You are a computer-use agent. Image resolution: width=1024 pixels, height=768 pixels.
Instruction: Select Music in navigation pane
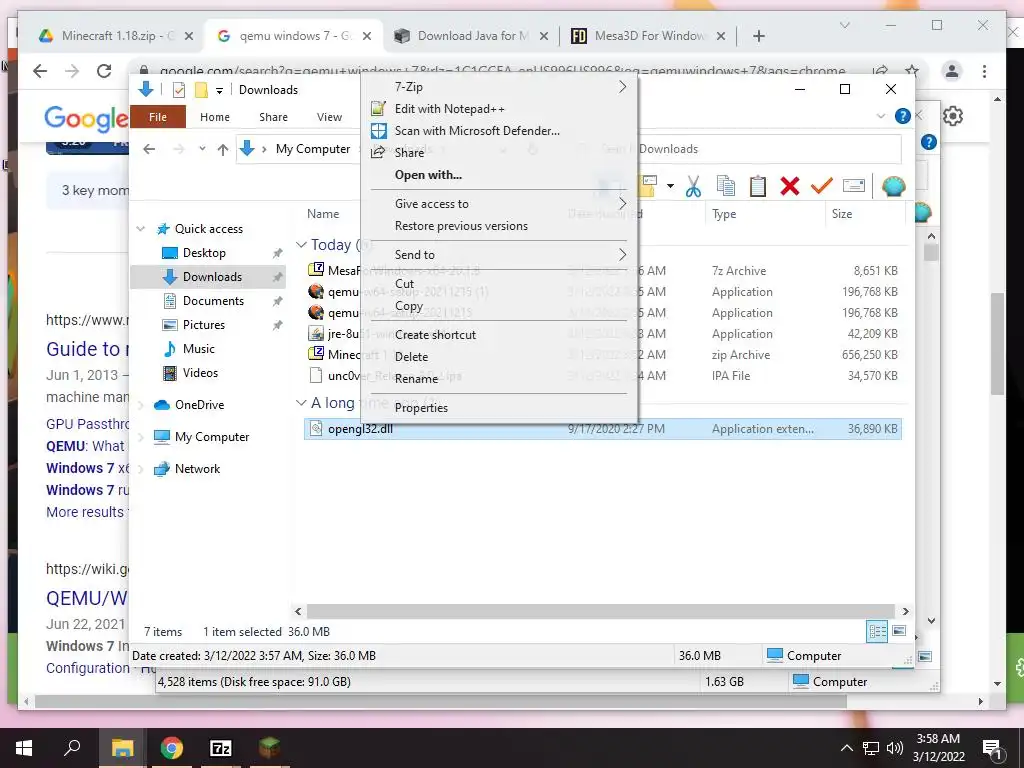point(199,349)
